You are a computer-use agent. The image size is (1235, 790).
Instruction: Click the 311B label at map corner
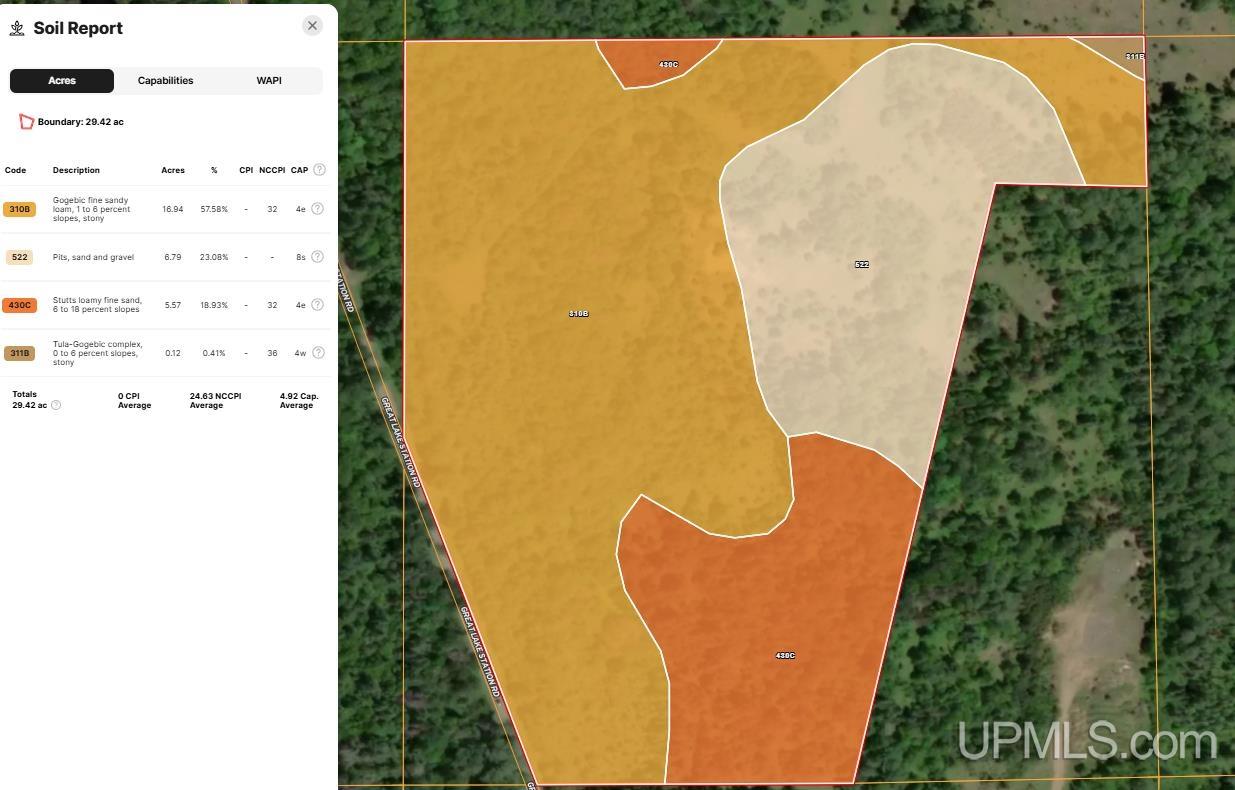(1134, 57)
